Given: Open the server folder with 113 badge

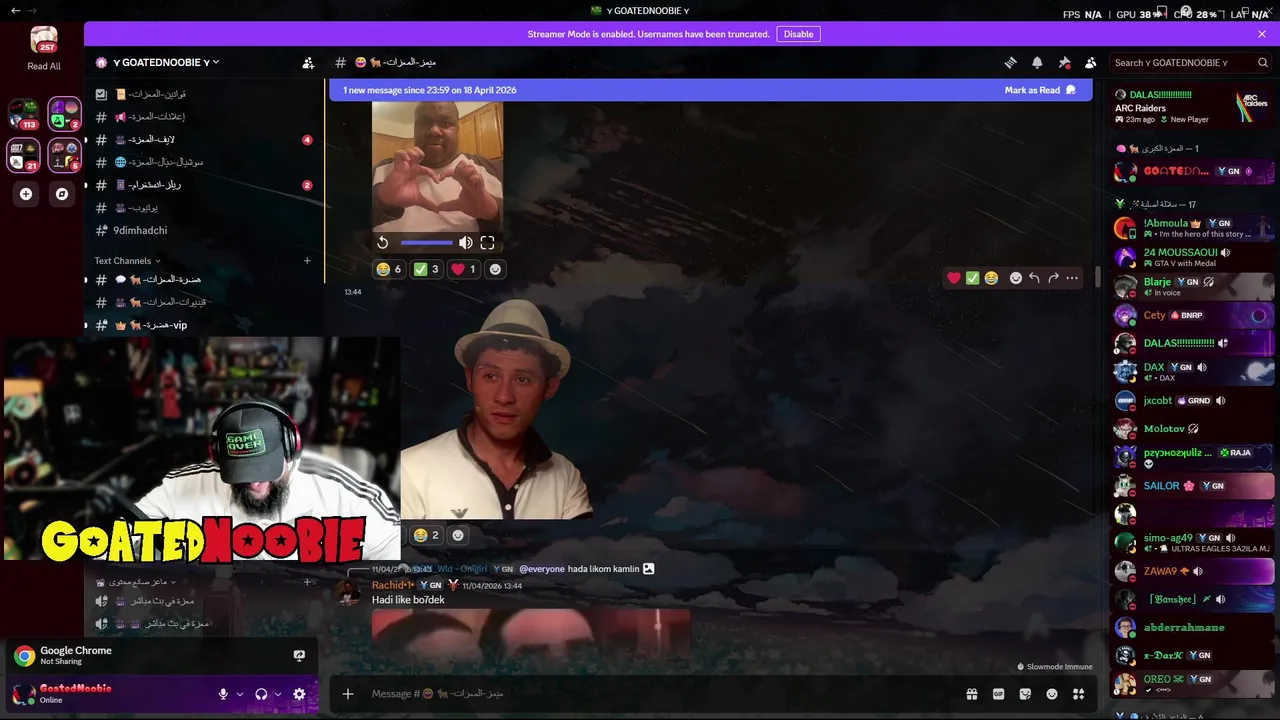Looking at the screenshot, I should [24, 113].
